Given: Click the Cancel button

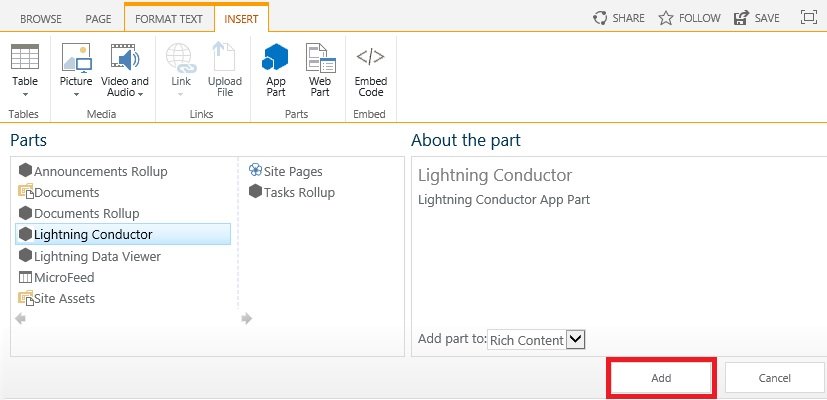Looking at the screenshot, I should (x=774, y=378).
